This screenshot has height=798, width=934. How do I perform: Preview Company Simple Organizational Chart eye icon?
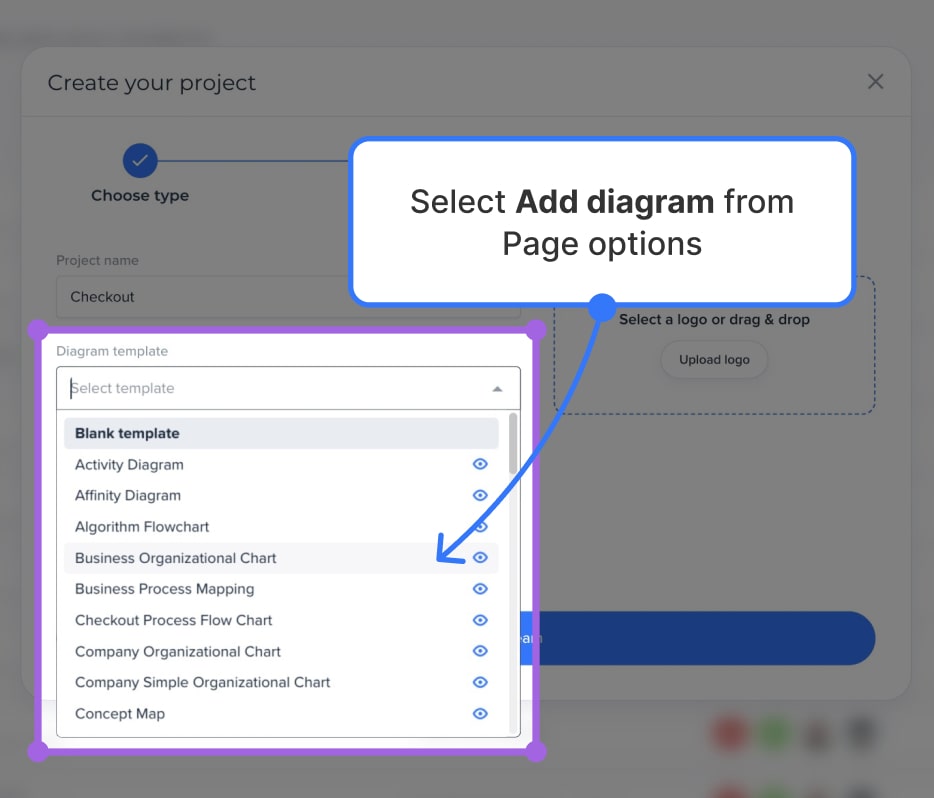(x=480, y=682)
